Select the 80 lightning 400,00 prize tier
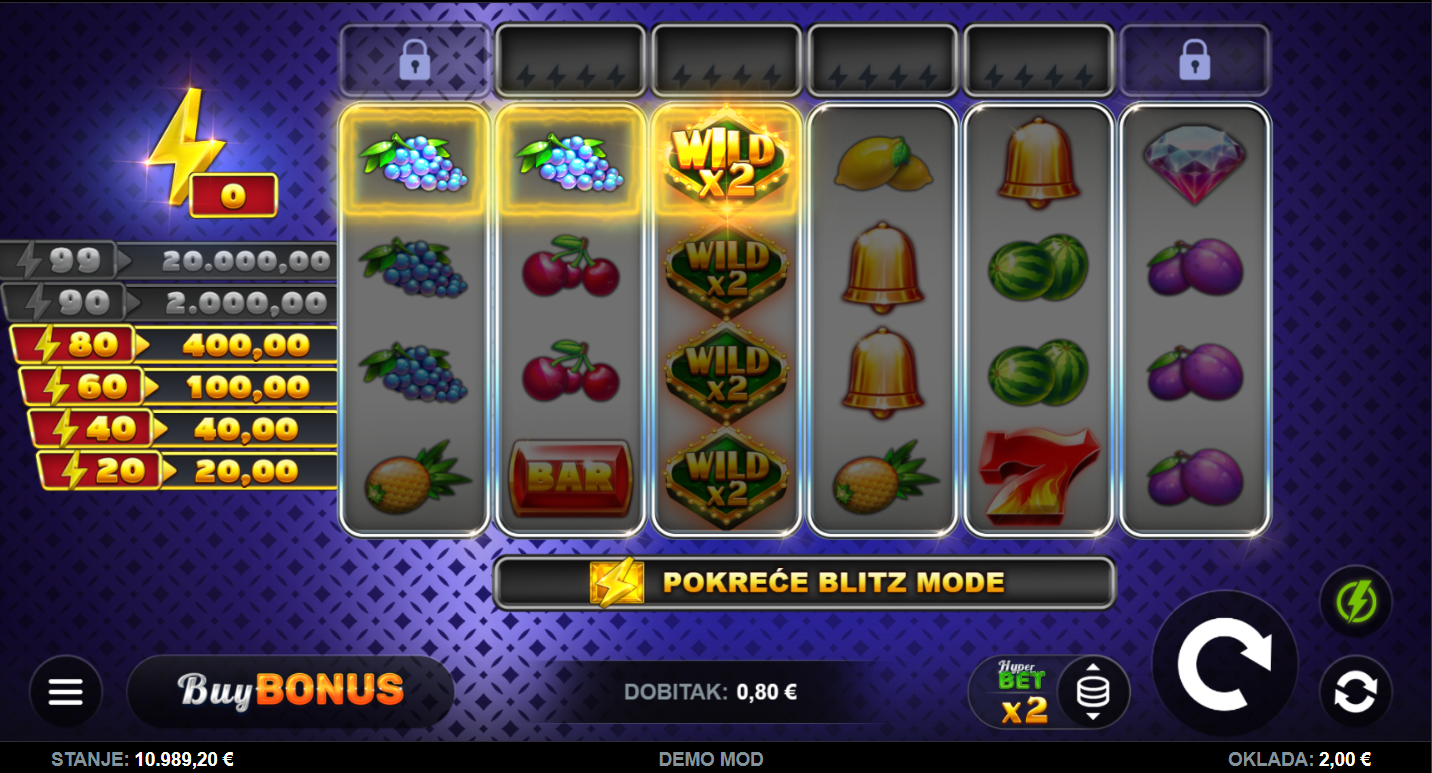 point(175,345)
